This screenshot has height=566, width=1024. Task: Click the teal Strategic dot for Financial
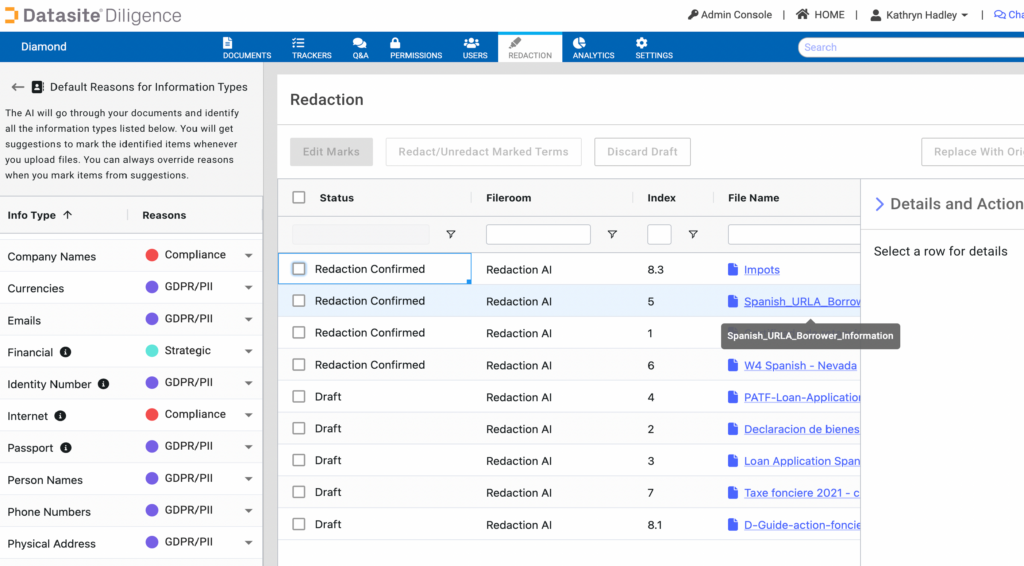coord(152,351)
